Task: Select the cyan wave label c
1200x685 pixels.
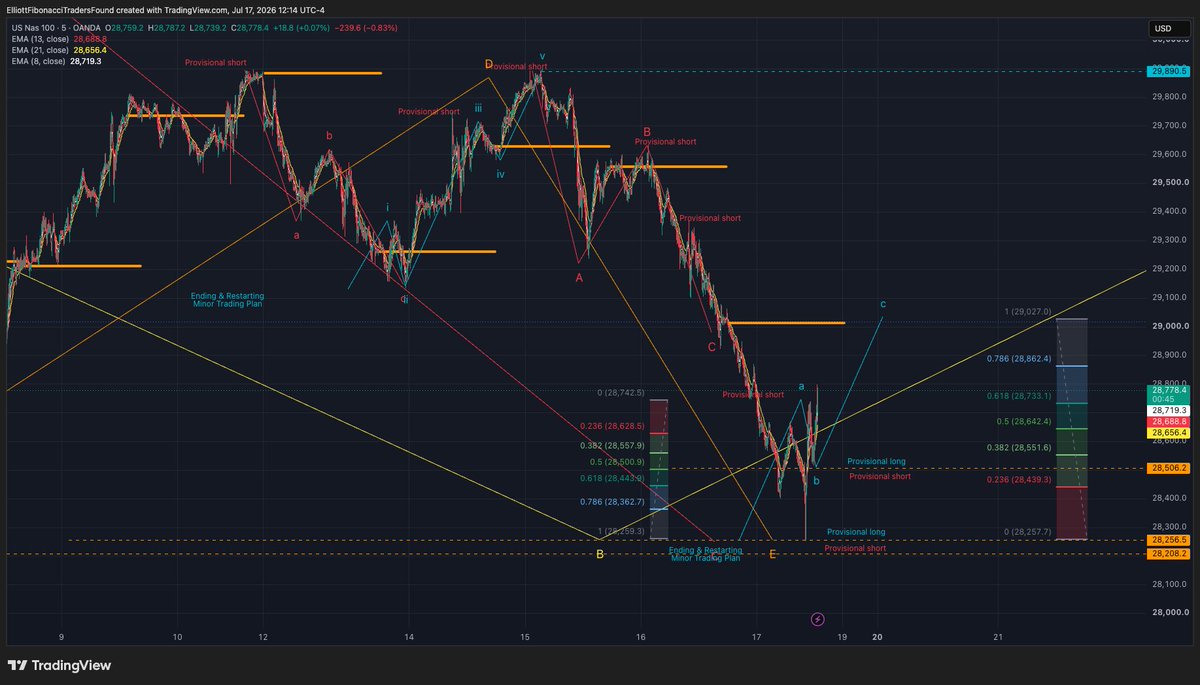Action: pos(882,304)
